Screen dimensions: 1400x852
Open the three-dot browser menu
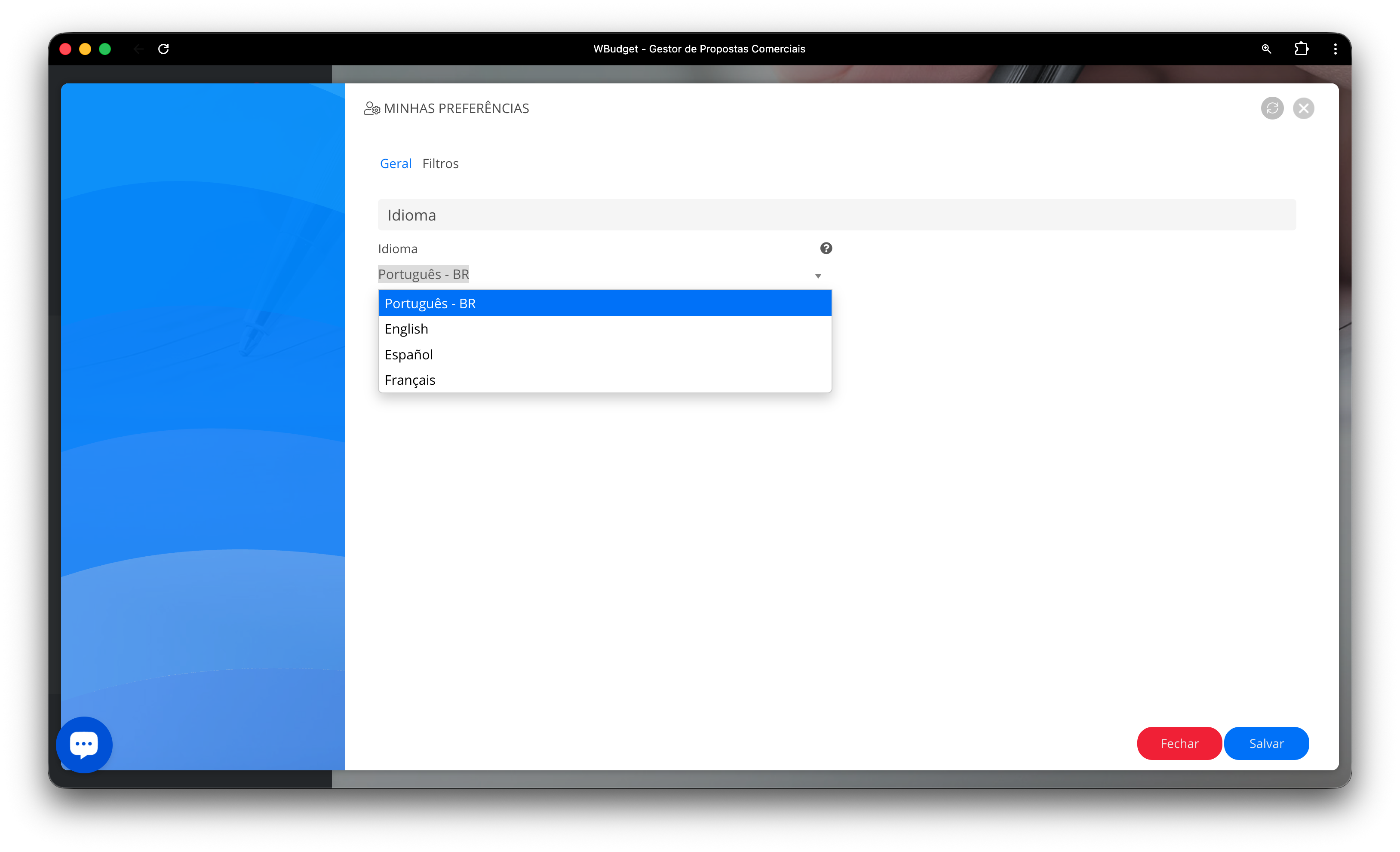(1335, 49)
